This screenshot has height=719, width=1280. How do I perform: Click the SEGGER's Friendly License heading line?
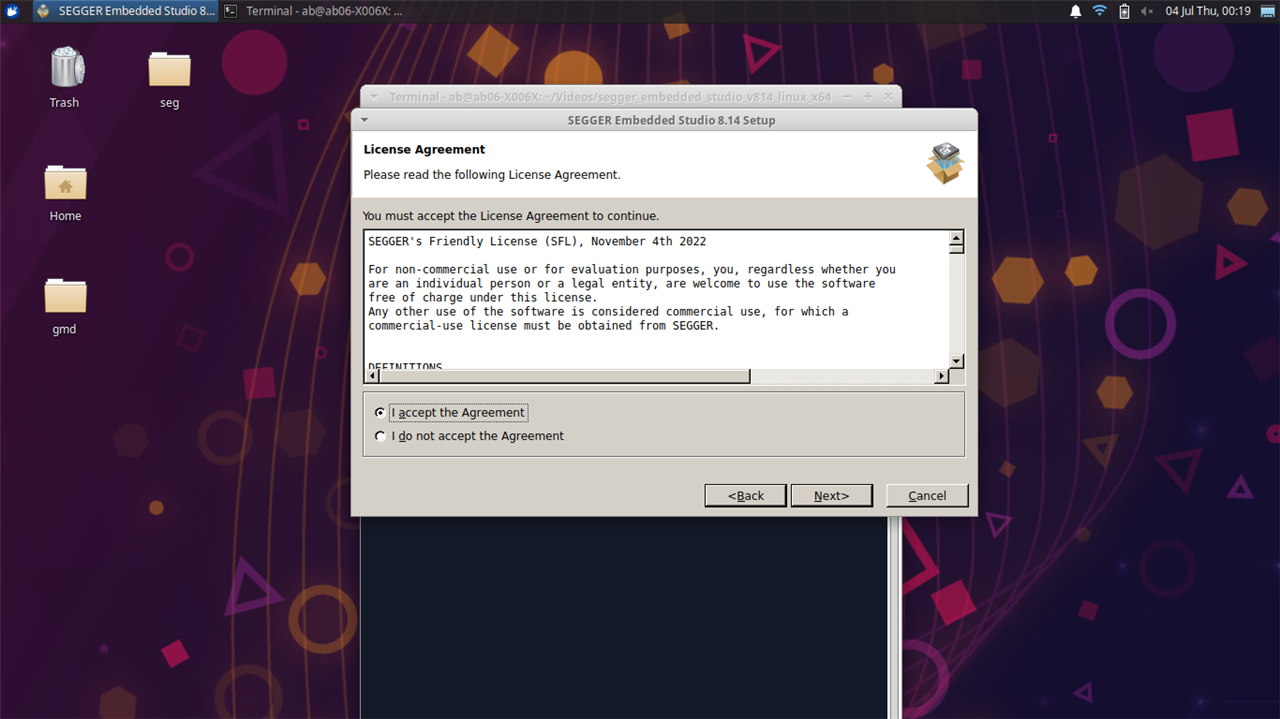537,241
